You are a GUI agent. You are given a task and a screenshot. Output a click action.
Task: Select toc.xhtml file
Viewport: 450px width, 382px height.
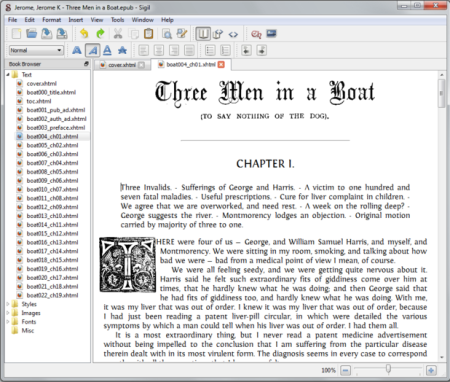pos(39,101)
